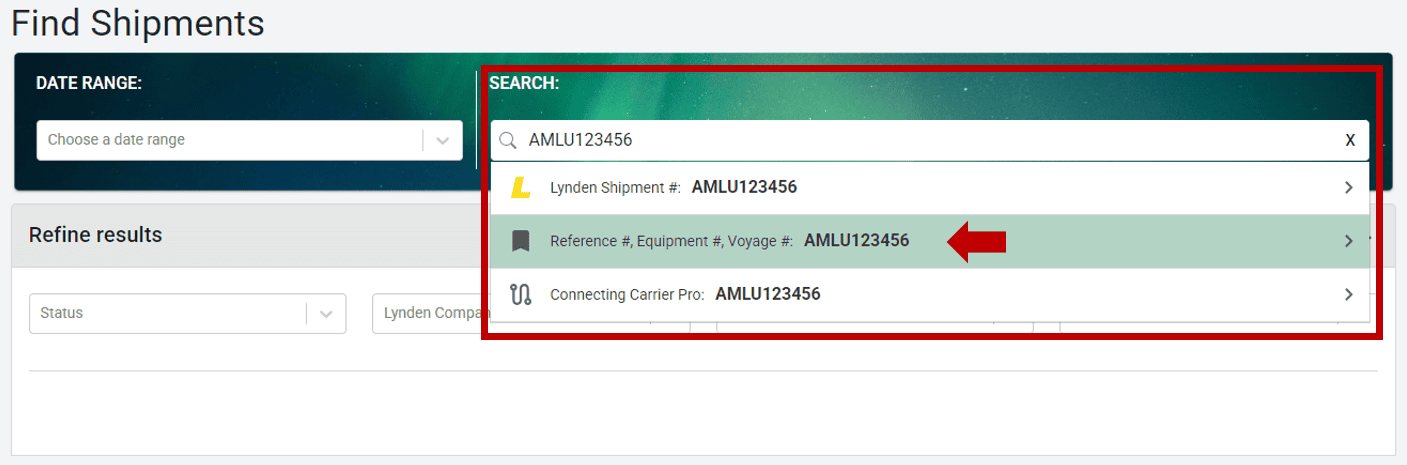This screenshot has height=465, width=1407.
Task: Select Connecting Carrier Pro AMLU123456 suggestion
Action: 930,294
